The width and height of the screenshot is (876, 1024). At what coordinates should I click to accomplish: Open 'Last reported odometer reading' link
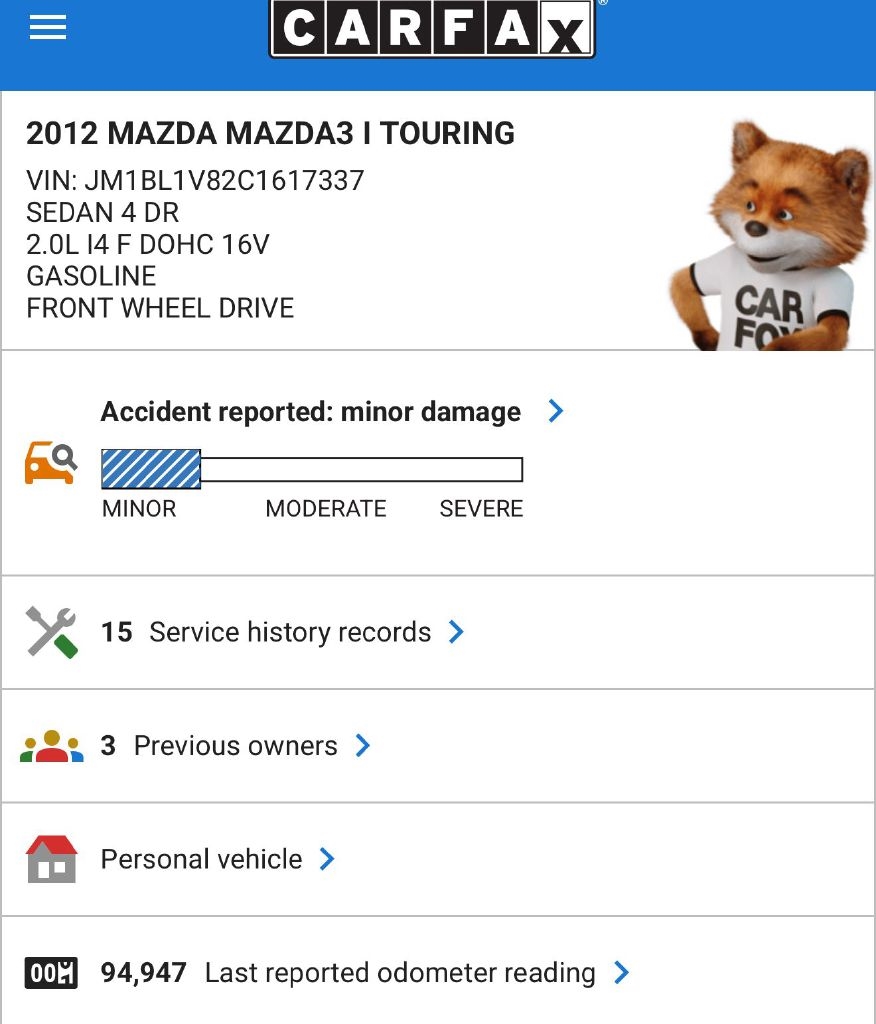coord(399,972)
